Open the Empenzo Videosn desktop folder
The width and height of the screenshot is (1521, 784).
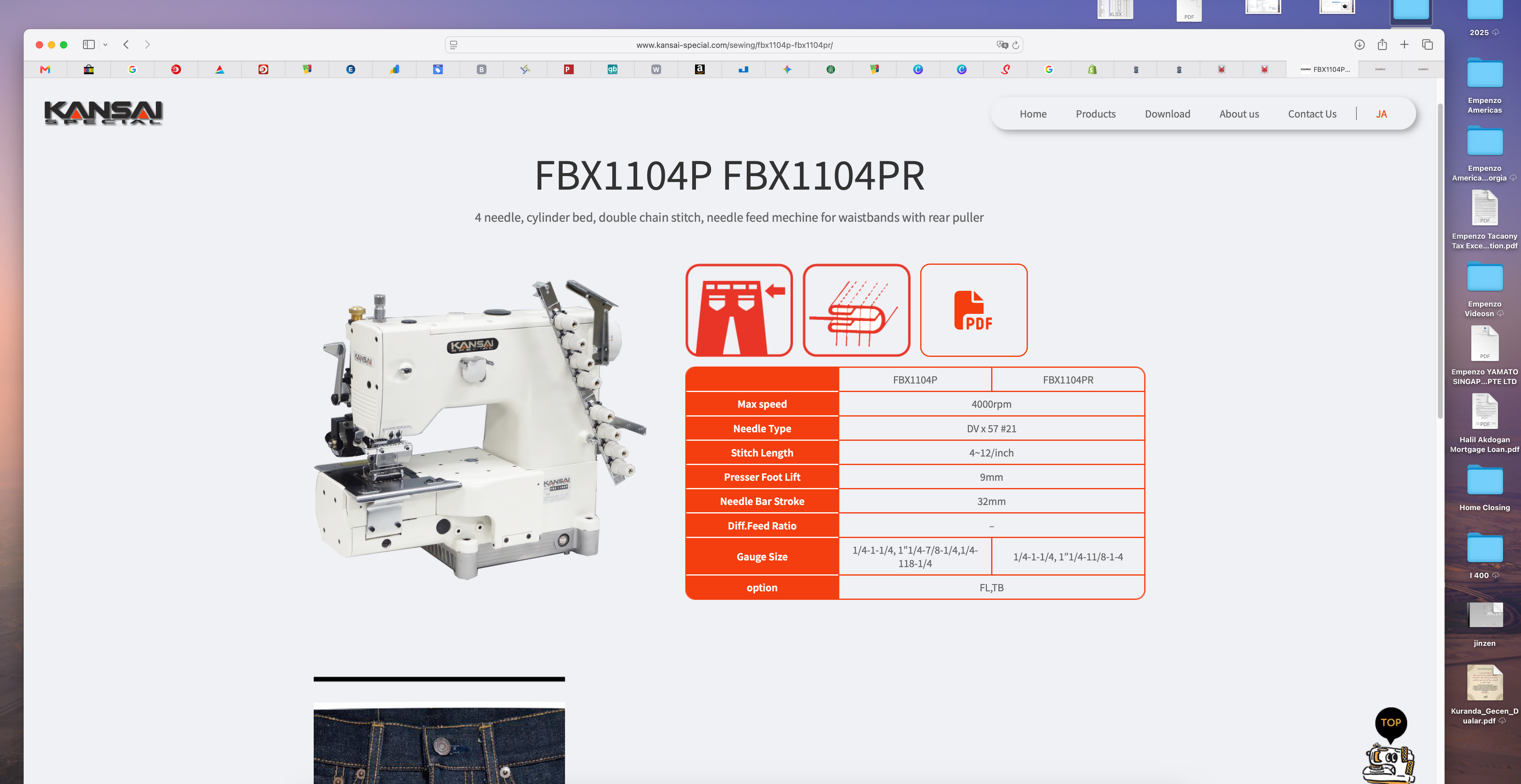[x=1484, y=289]
